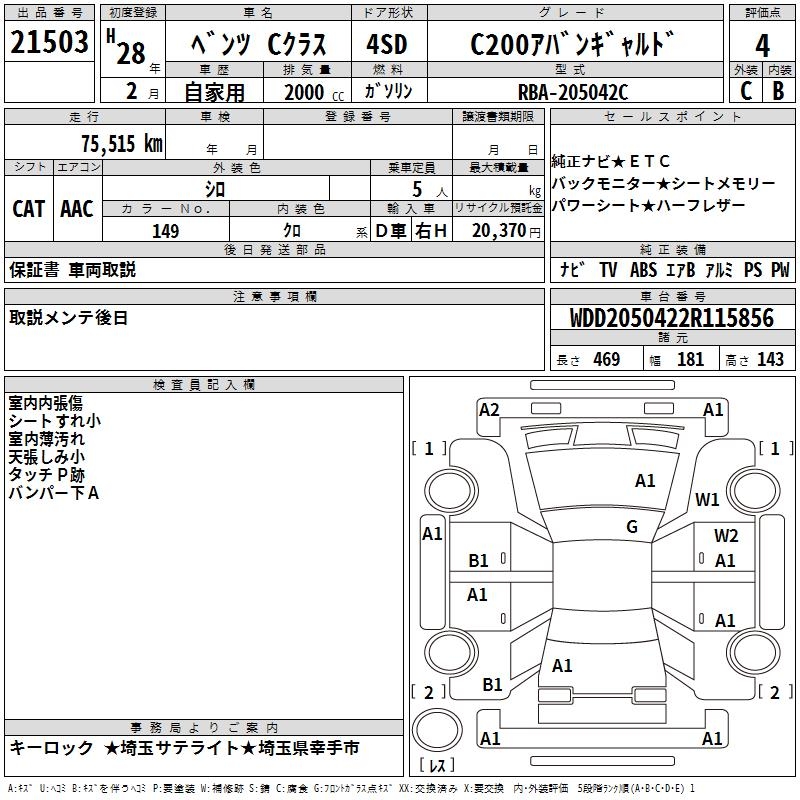This screenshot has height=800, width=800.
Task: Click ナビ in genuine equipment row
Action: tap(572, 269)
